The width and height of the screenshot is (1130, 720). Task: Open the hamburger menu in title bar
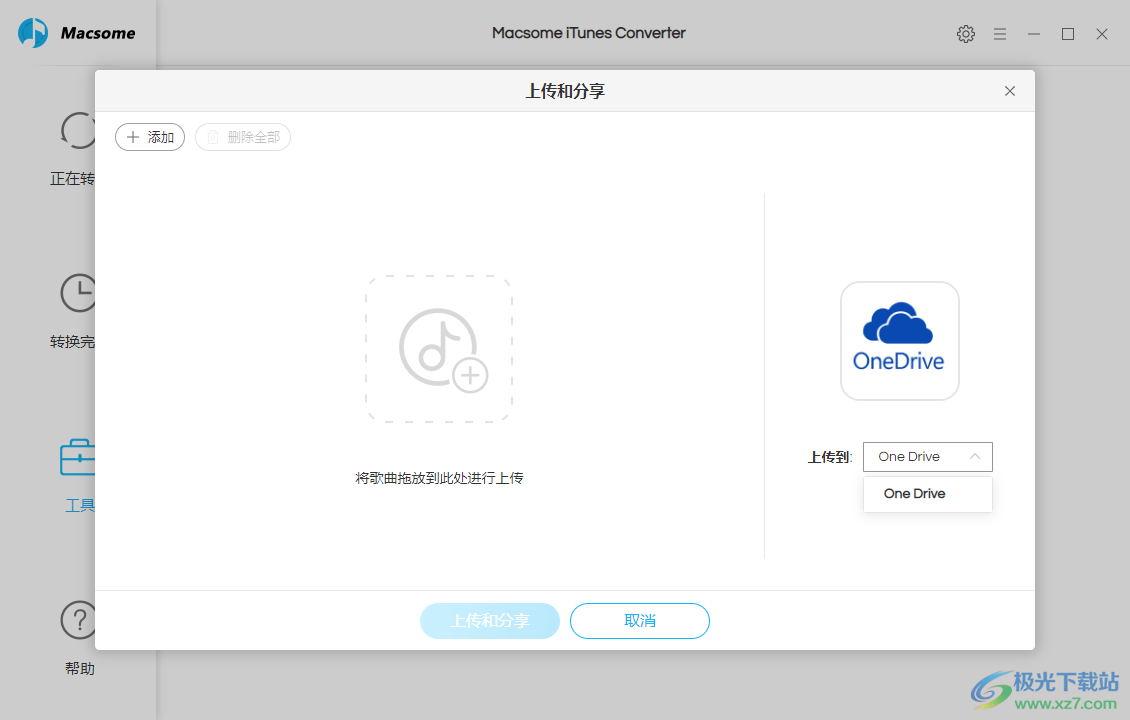click(x=1000, y=34)
